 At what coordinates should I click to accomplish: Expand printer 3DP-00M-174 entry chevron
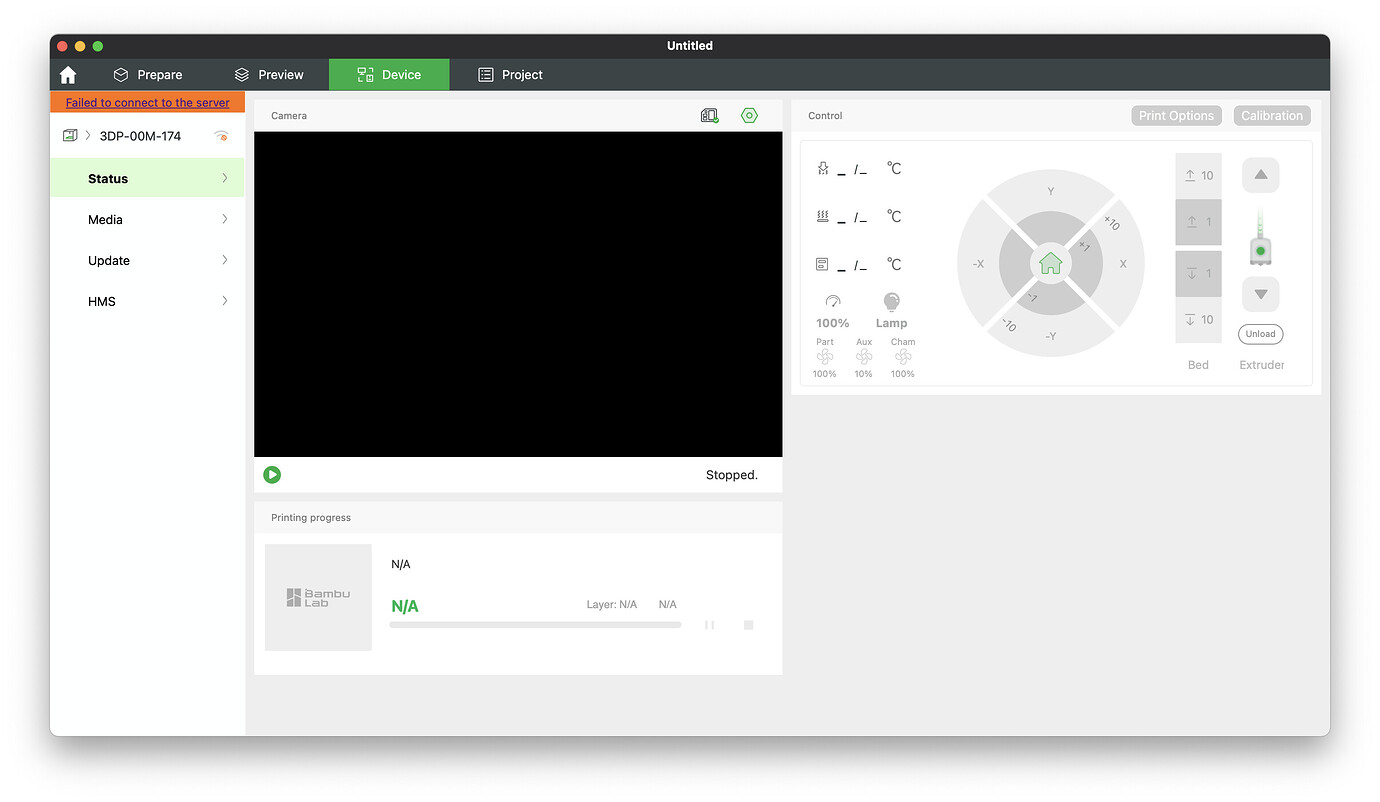tap(88, 135)
